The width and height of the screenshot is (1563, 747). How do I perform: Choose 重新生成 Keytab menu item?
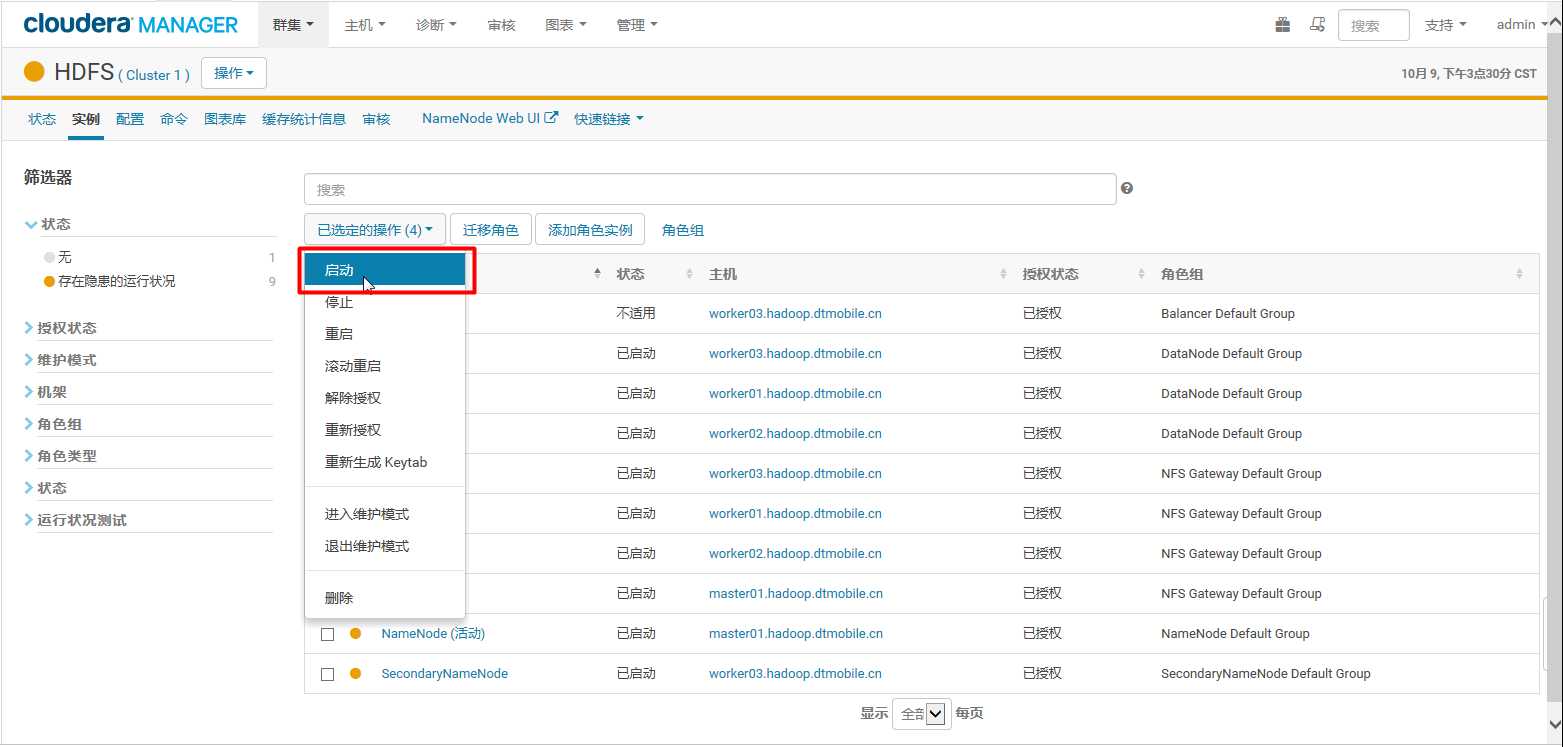tap(385, 462)
